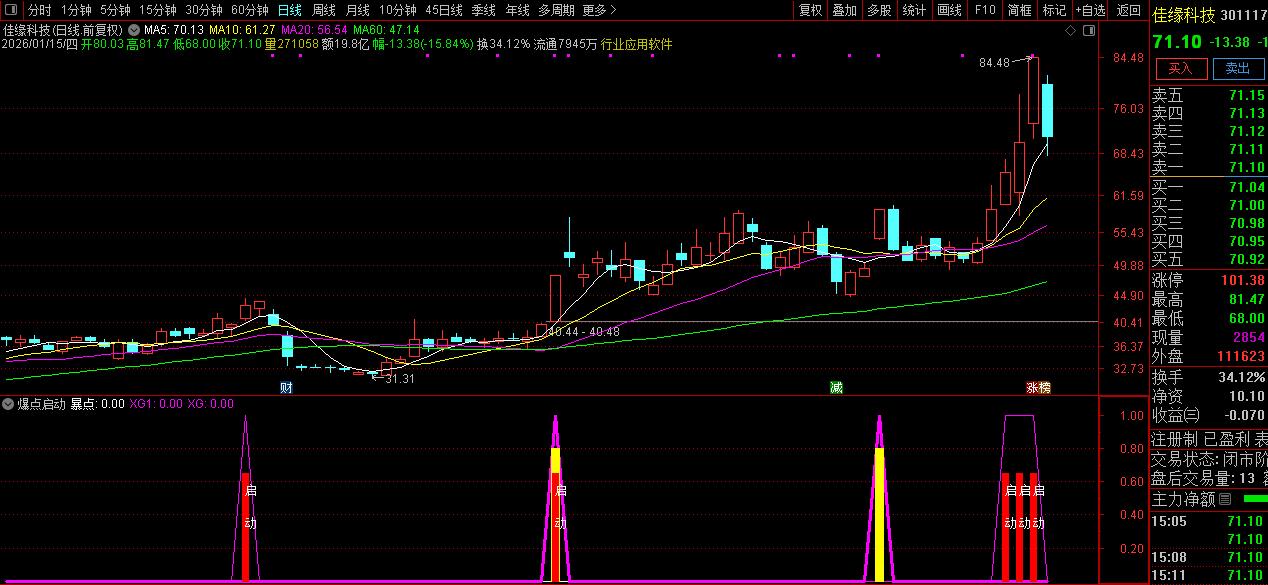Click the 买五 price 70.92

1247,259
